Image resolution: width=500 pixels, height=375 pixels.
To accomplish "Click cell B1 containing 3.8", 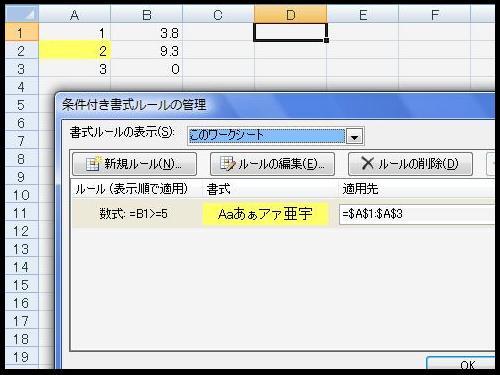I will tap(147, 32).
